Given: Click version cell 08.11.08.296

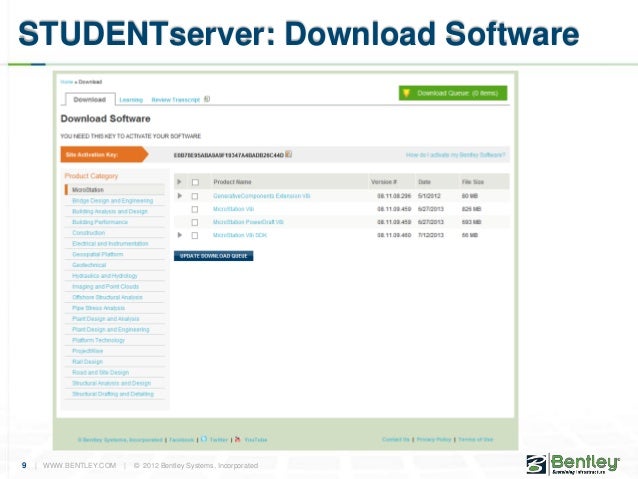Looking at the screenshot, I should 394,196.
